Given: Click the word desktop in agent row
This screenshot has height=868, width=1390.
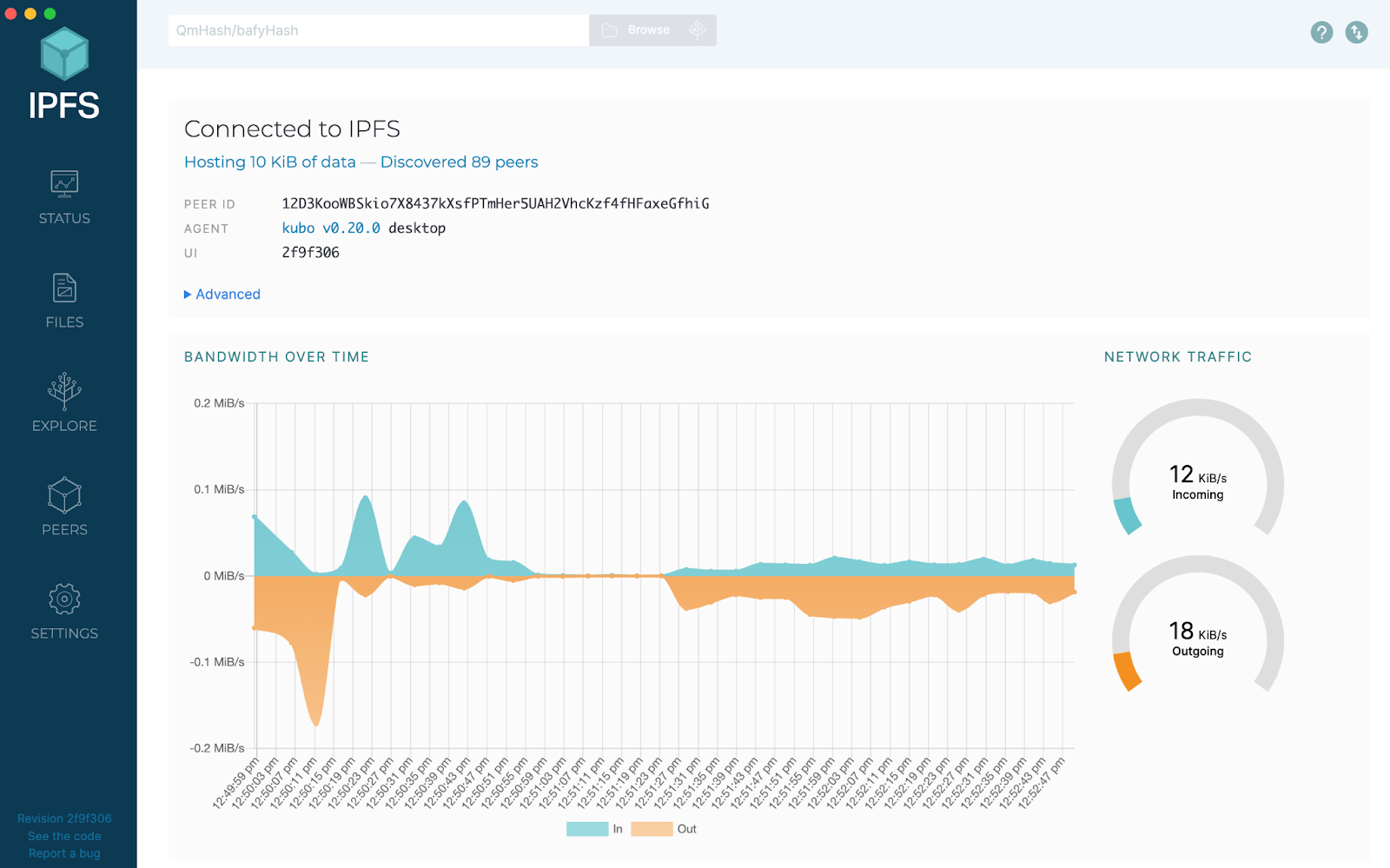Looking at the screenshot, I should (417, 229).
